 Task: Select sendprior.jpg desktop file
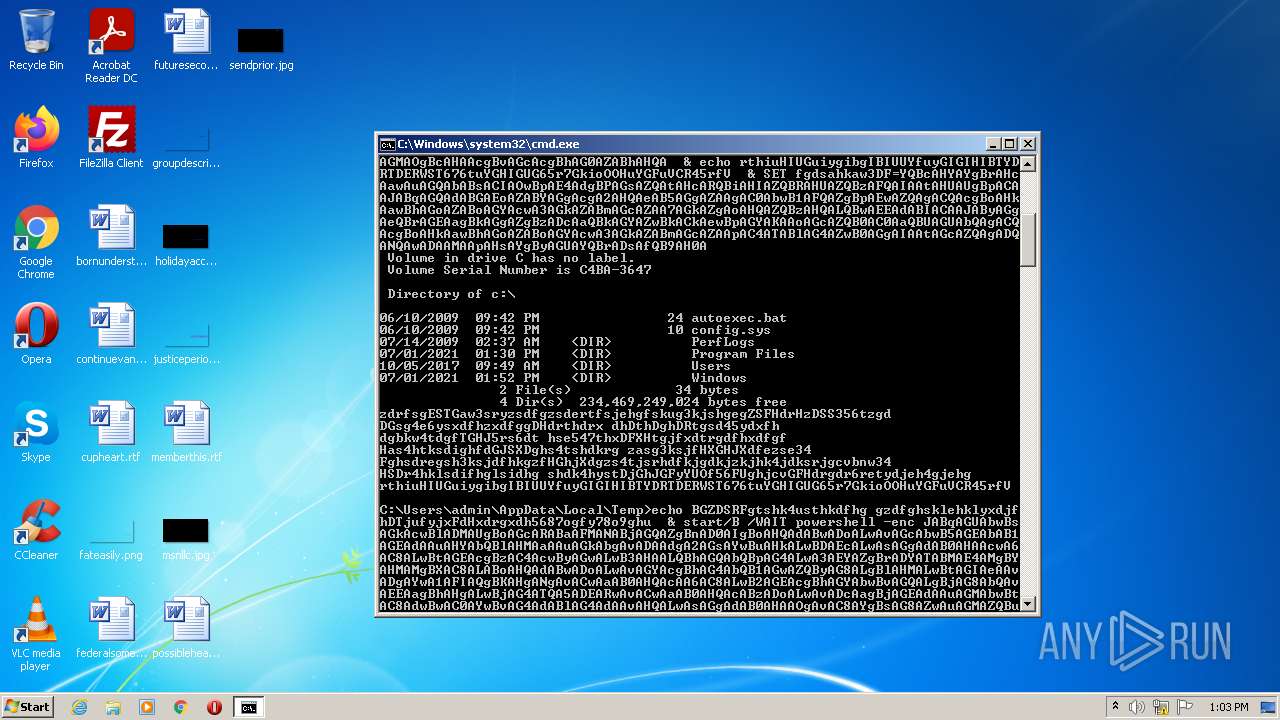click(x=261, y=48)
